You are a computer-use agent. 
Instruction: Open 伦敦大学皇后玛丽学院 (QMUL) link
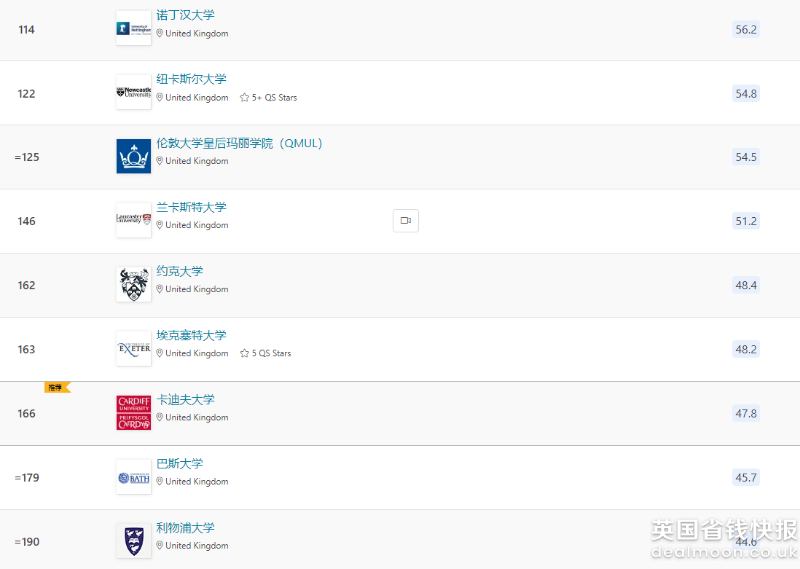pos(239,143)
